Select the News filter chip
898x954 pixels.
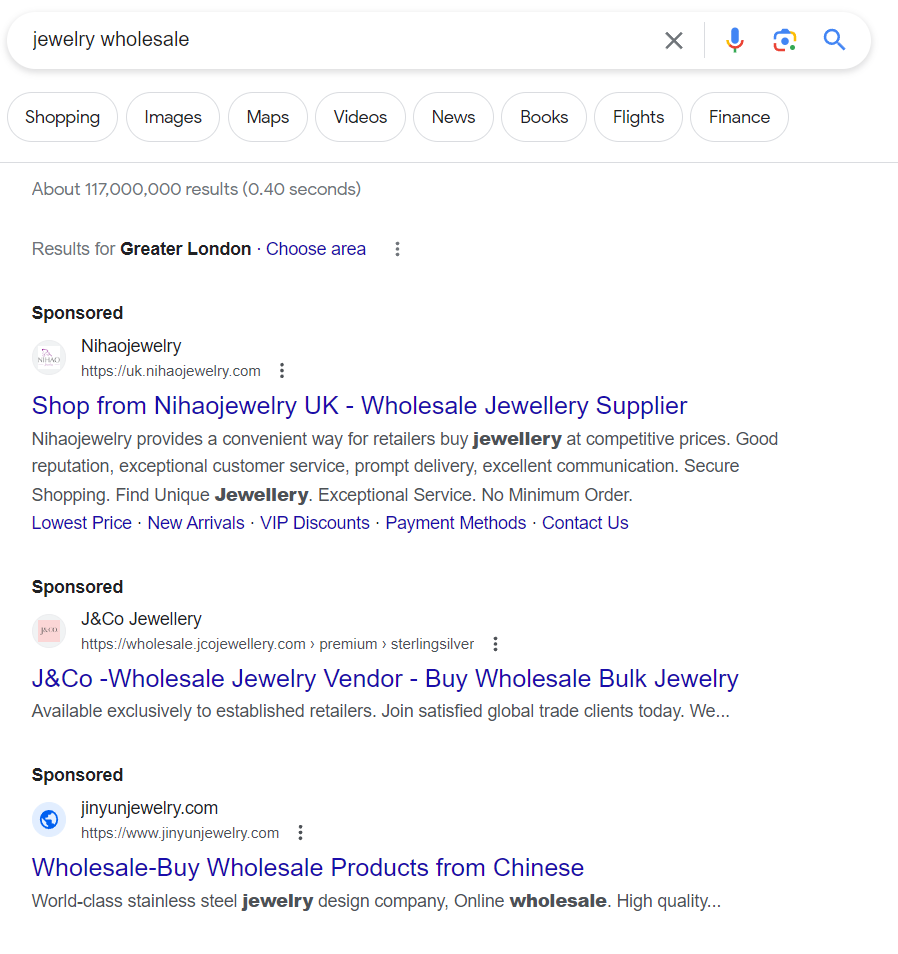tap(453, 117)
